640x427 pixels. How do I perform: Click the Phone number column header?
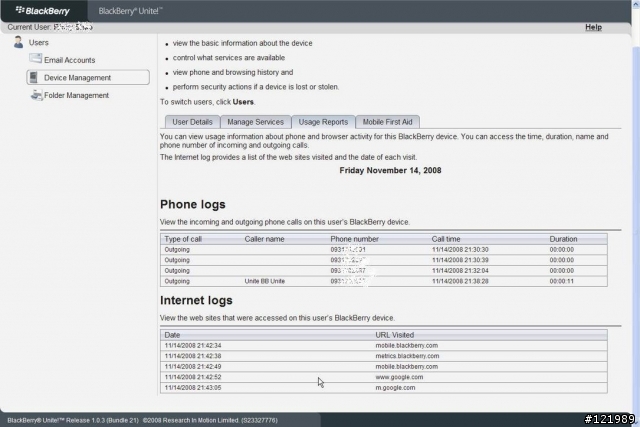tap(354, 239)
